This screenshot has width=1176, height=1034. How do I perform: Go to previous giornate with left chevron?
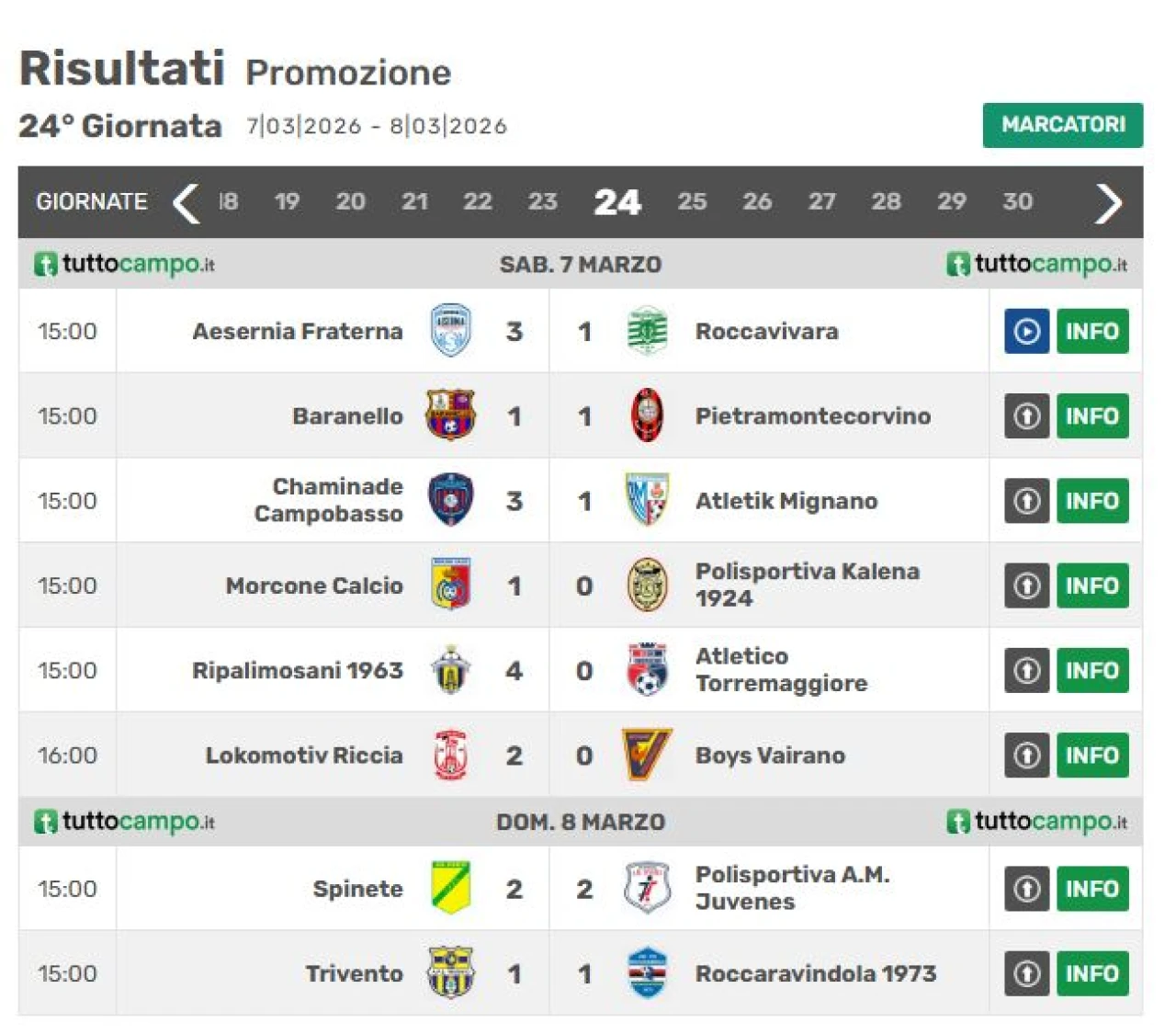pos(187,202)
